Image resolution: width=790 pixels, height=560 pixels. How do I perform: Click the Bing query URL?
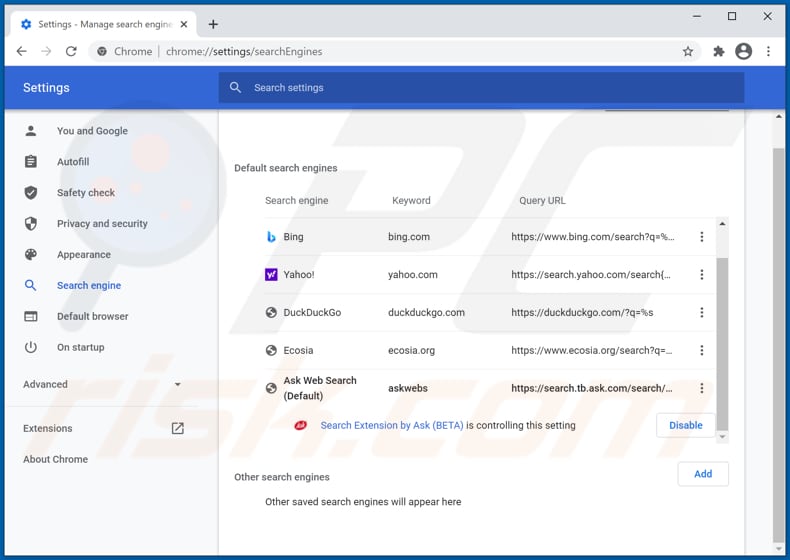592,237
